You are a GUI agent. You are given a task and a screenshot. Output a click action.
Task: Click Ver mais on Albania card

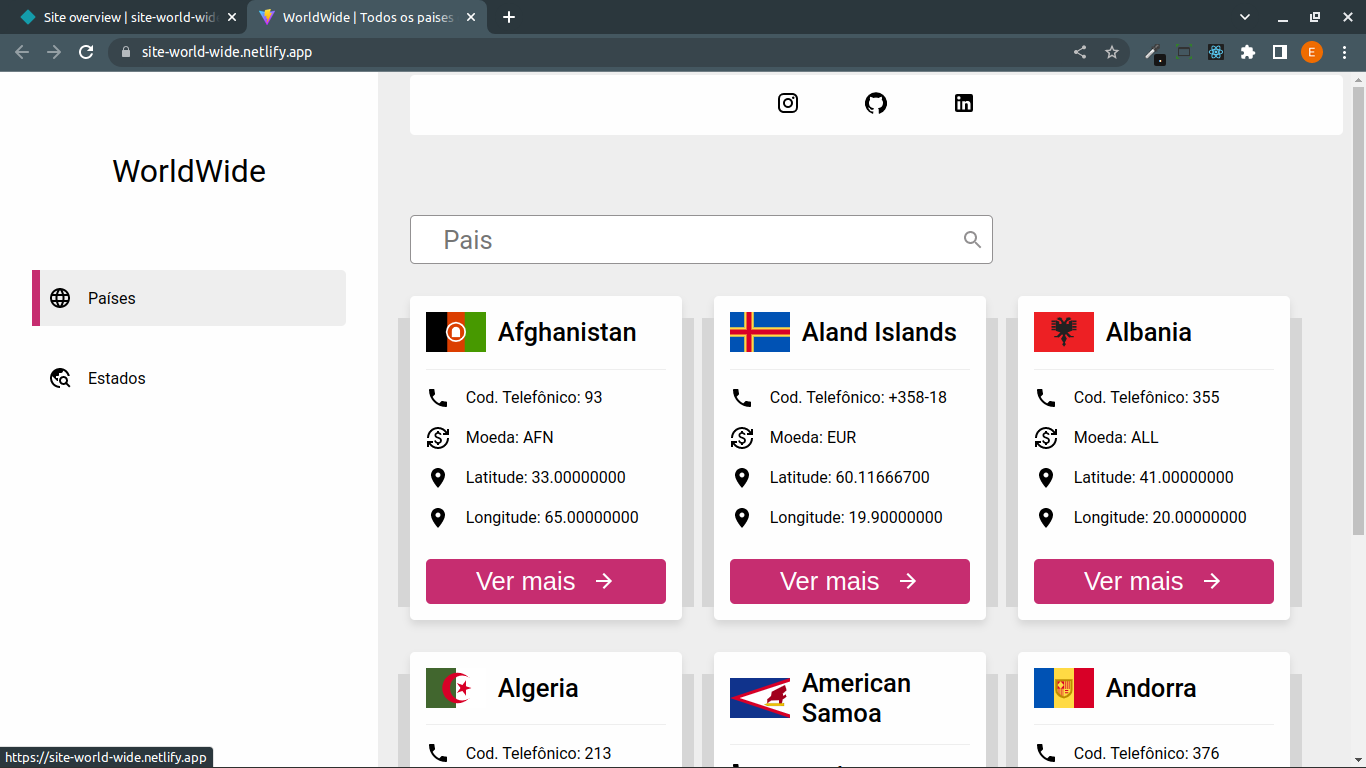[1154, 581]
